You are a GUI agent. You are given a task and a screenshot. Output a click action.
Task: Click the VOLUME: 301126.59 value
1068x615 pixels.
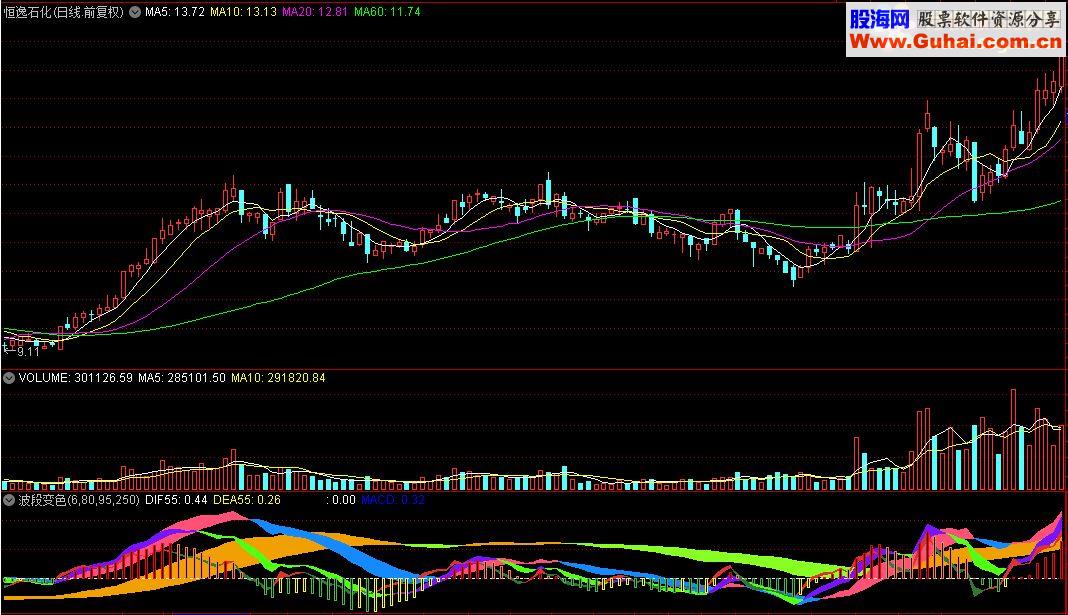(x=76, y=377)
